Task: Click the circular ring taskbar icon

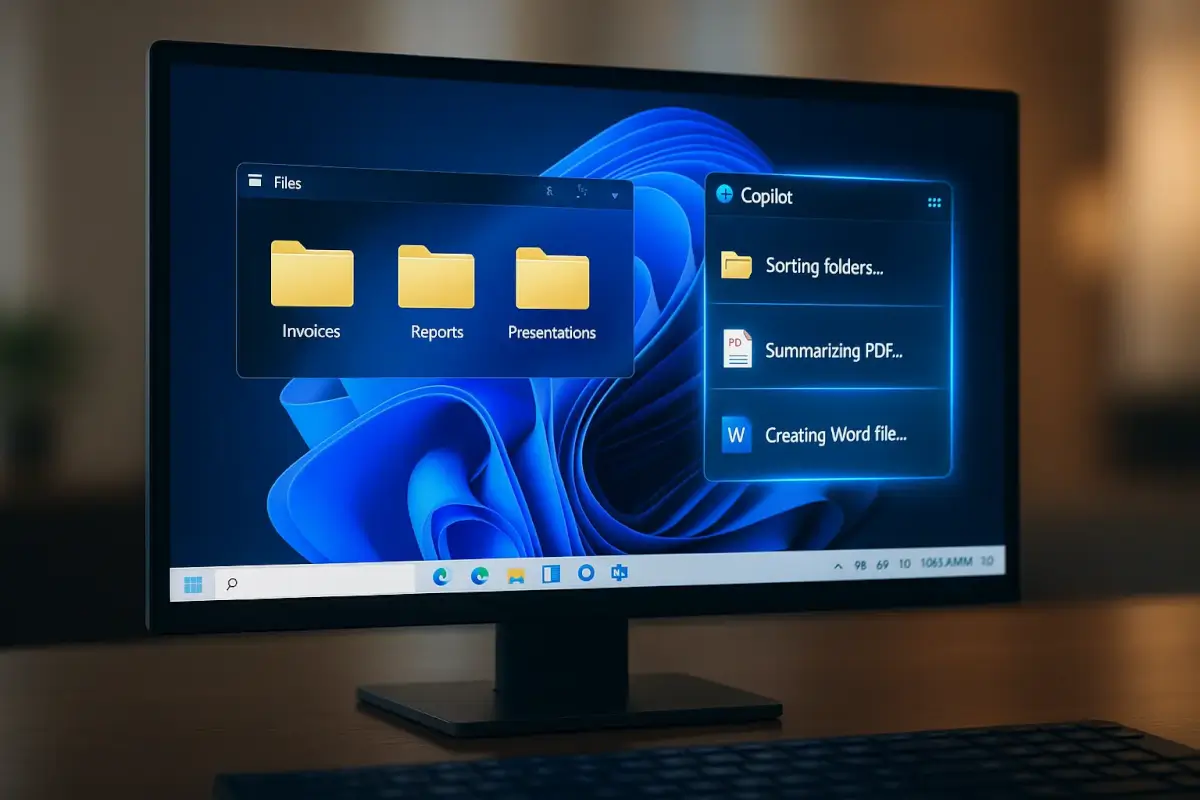Action: click(586, 573)
